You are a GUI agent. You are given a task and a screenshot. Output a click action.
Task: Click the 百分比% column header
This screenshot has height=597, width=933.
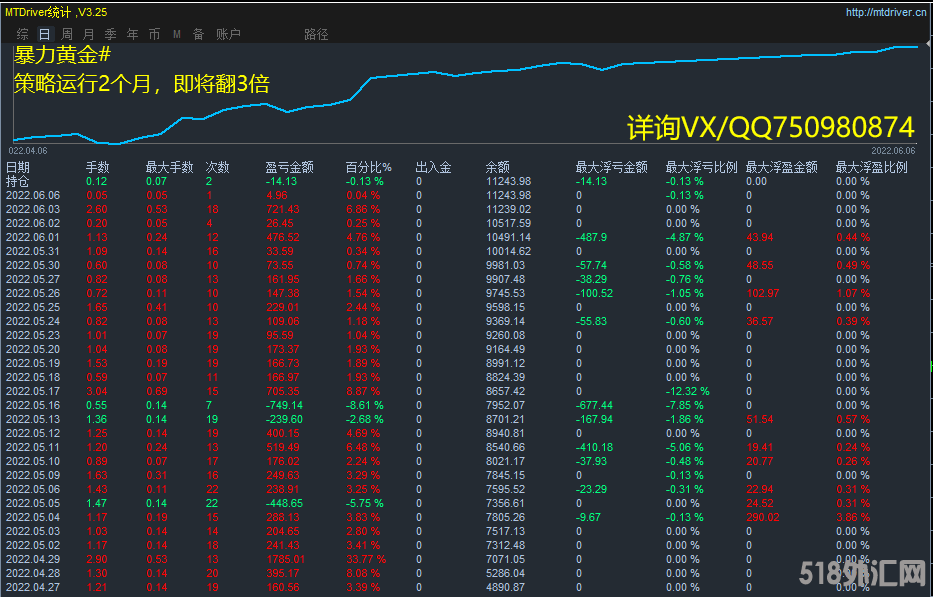369,168
